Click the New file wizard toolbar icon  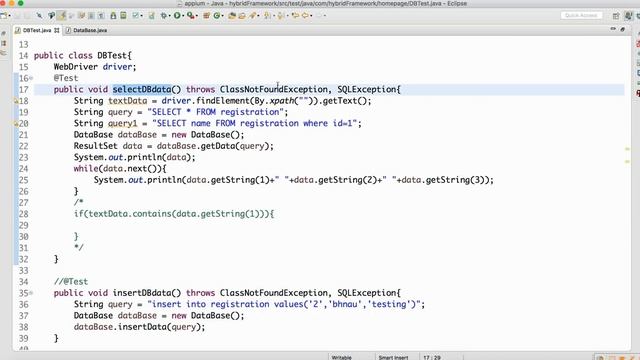pyautogui.click(x=4, y=16)
